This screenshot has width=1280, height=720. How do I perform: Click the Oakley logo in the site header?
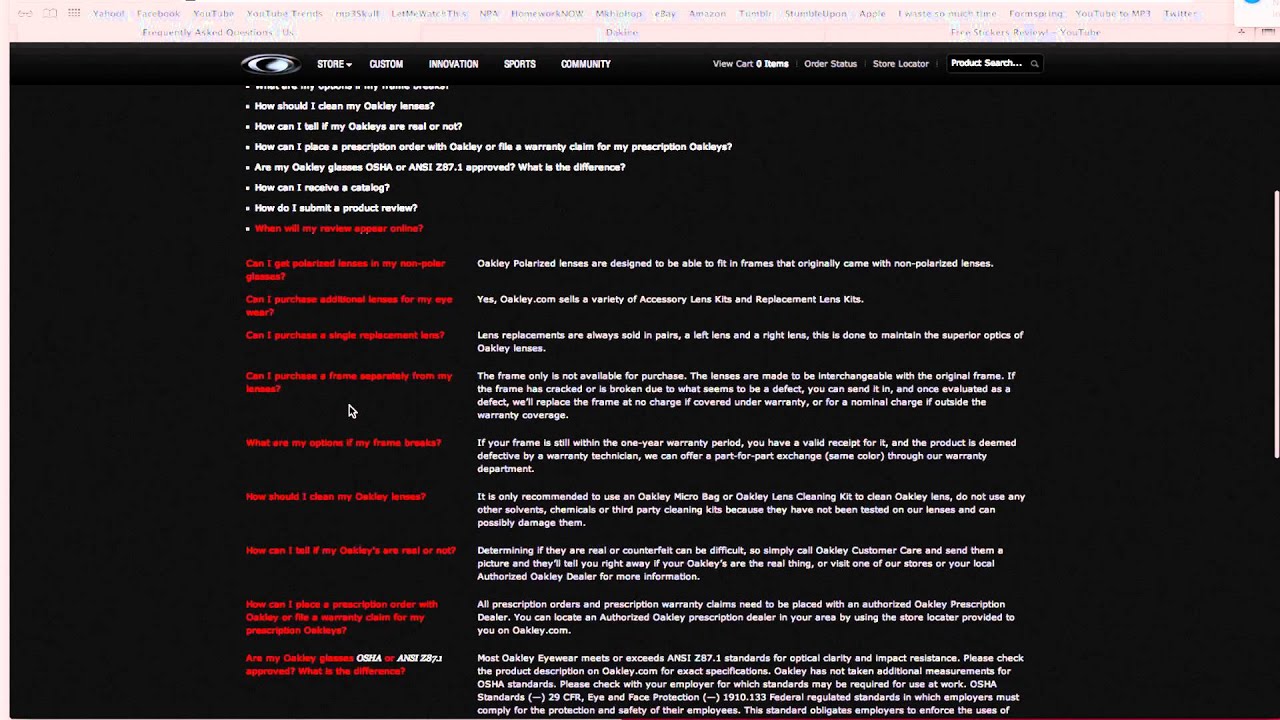coord(270,64)
